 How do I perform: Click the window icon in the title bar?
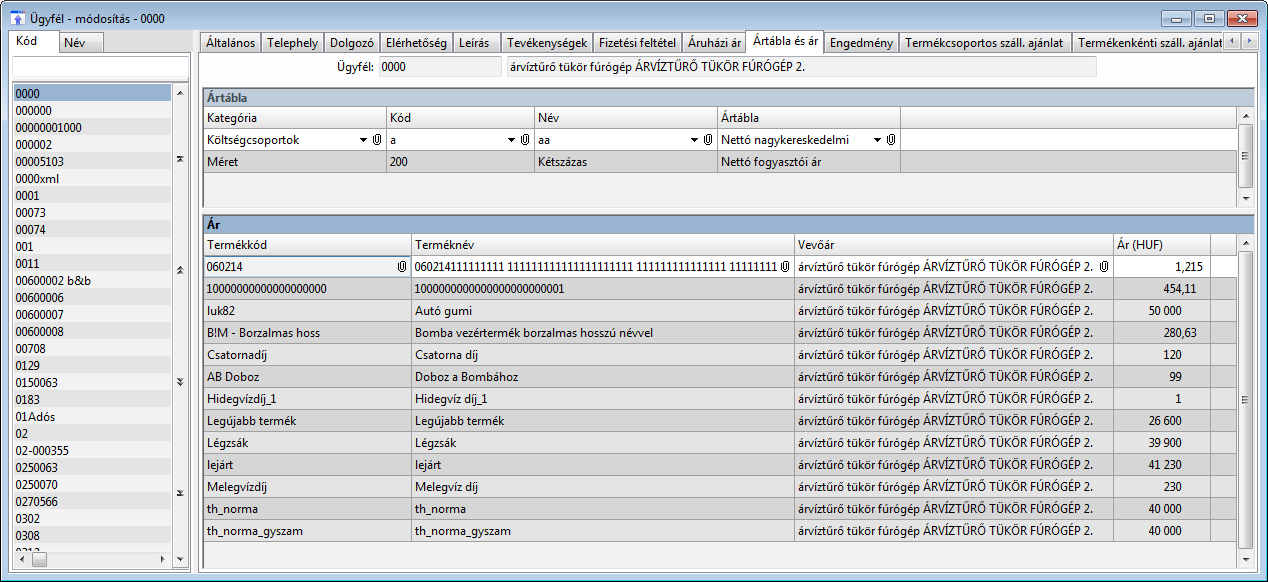18,18
